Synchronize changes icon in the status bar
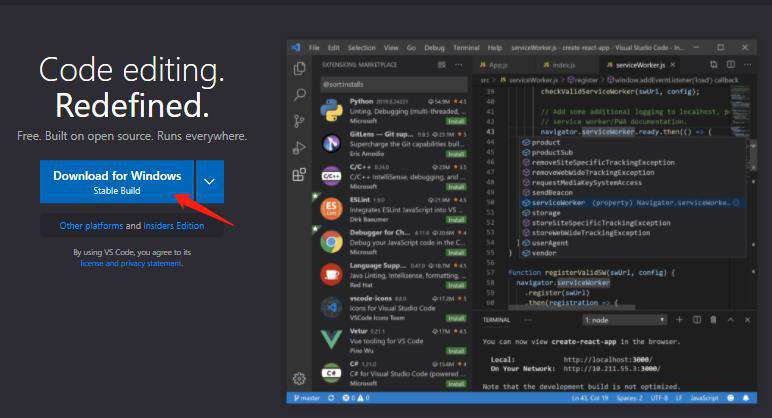Viewport: 772px width, 418px height. [x=331, y=398]
